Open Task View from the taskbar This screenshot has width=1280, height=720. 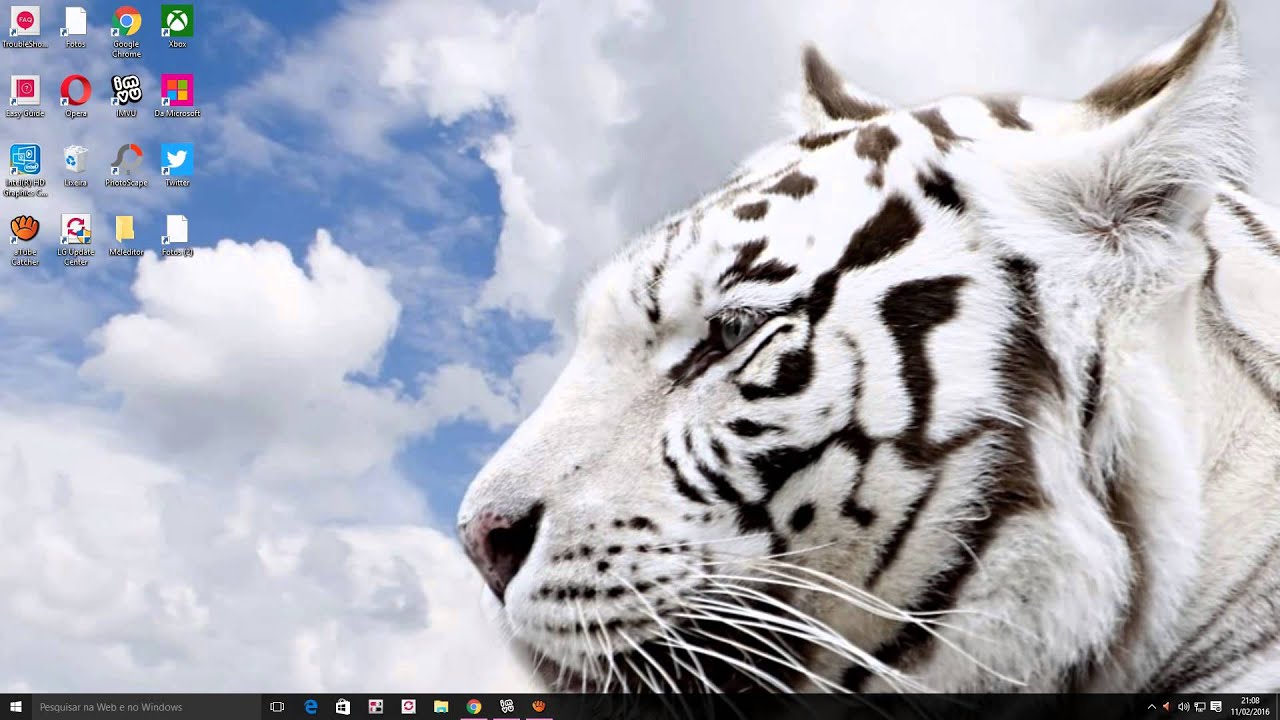[278, 707]
